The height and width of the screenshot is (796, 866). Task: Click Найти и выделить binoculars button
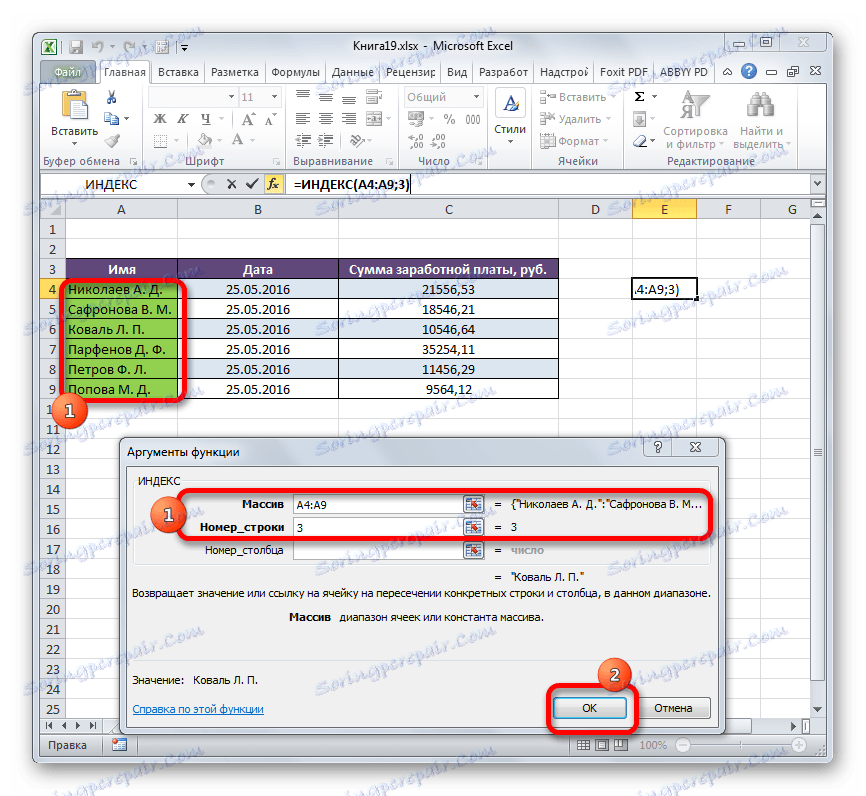pyautogui.click(x=762, y=120)
